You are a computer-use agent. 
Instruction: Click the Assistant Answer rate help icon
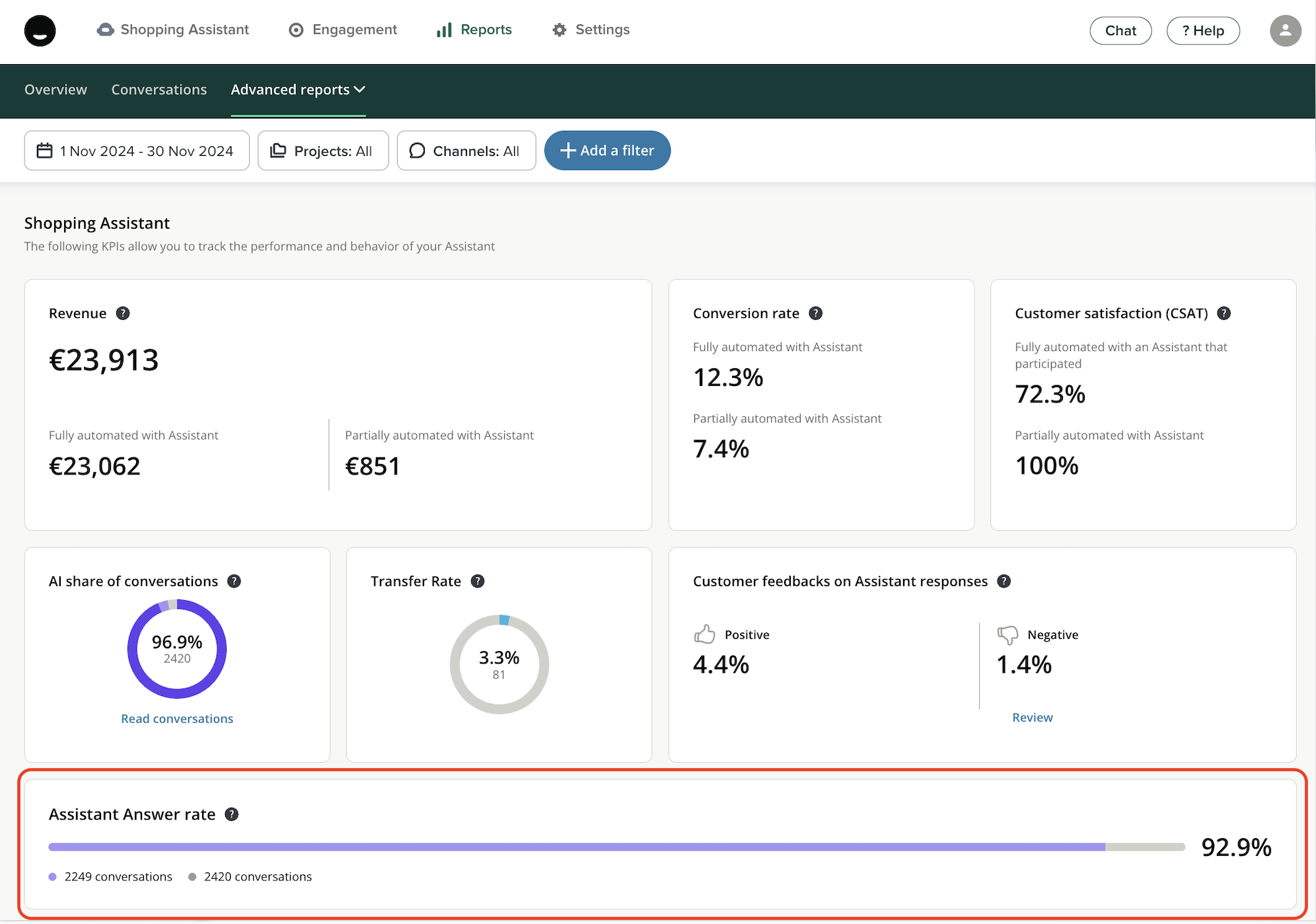[231, 814]
